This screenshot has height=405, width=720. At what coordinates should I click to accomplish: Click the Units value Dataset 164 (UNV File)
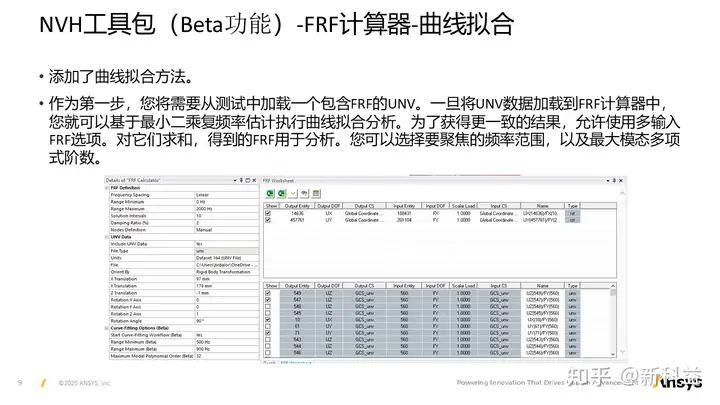227,258
